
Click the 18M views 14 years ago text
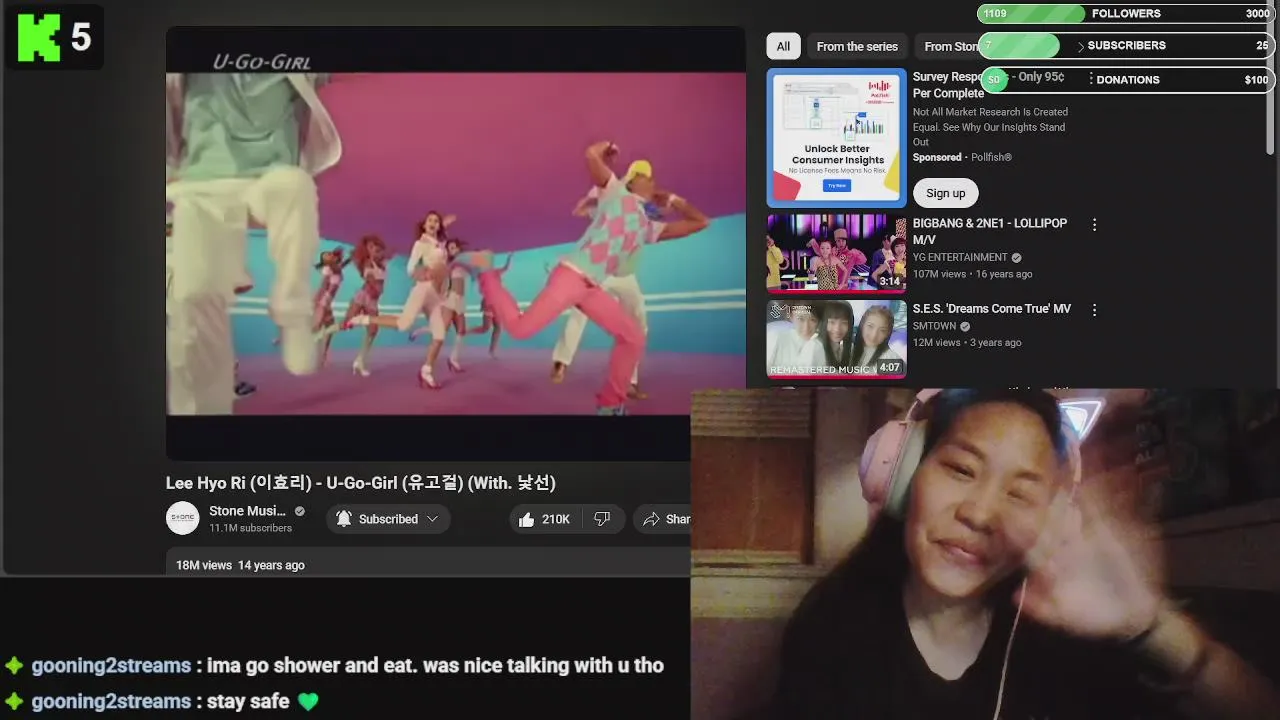pyautogui.click(x=240, y=565)
